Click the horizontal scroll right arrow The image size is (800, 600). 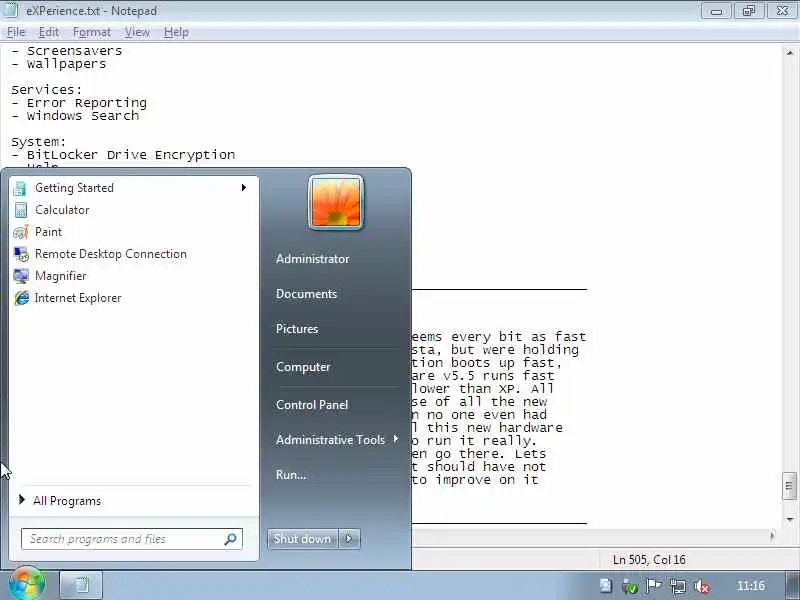click(x=772, y=536)
